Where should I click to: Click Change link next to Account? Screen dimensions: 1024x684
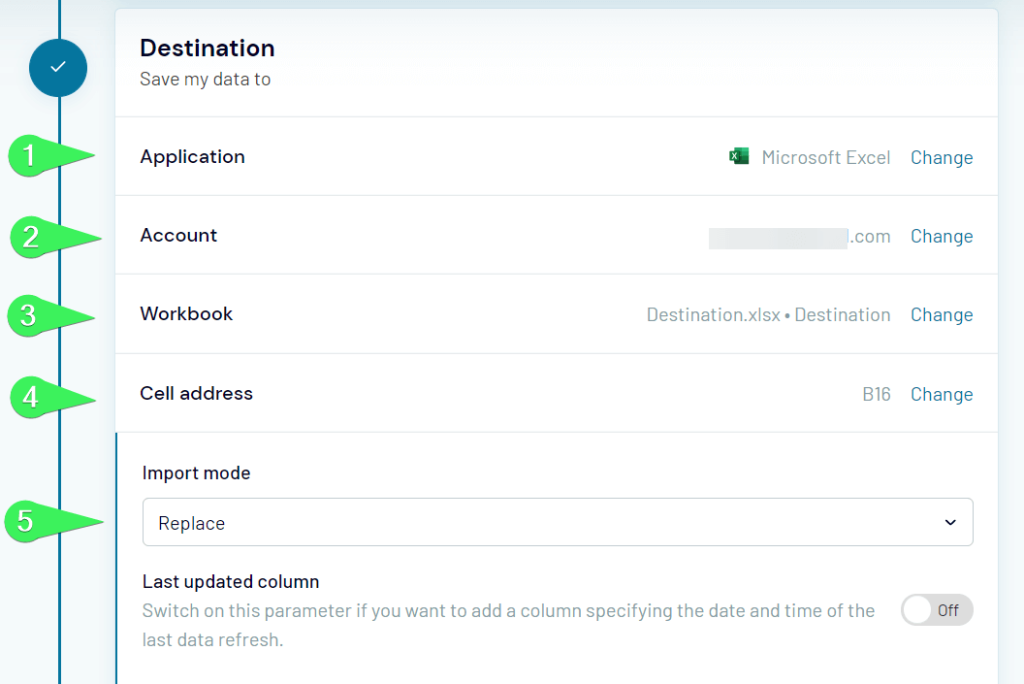pyautogui.click(x=941, y=237)
